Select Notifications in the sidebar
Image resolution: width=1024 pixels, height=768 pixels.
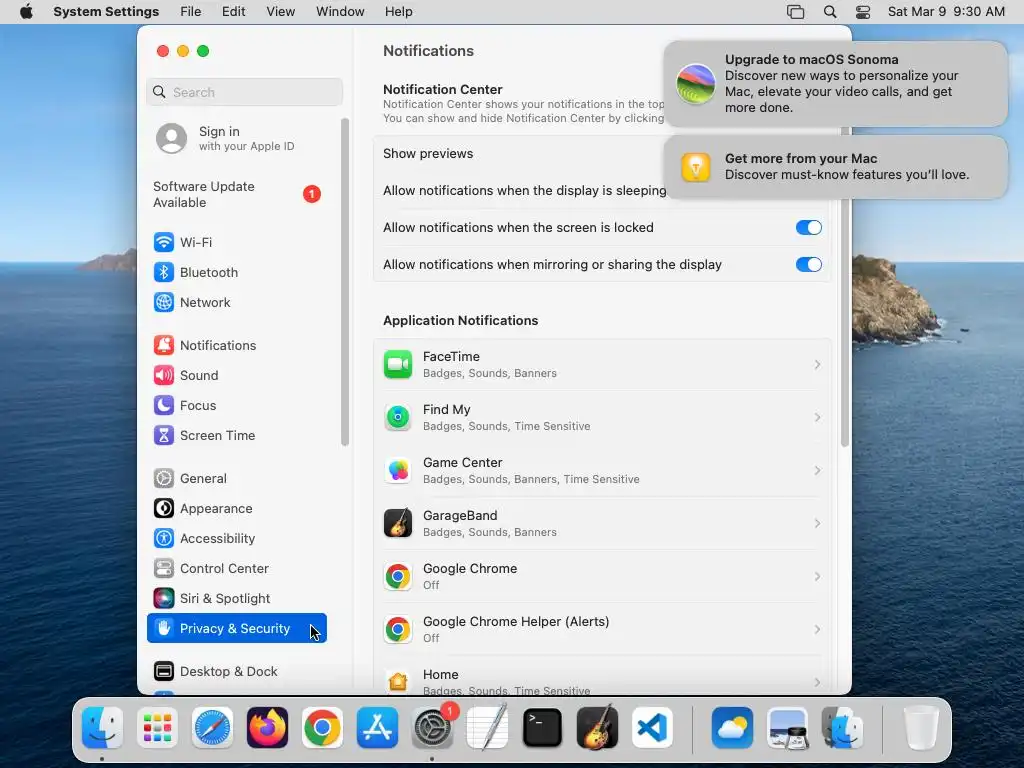tap(236, 345)
